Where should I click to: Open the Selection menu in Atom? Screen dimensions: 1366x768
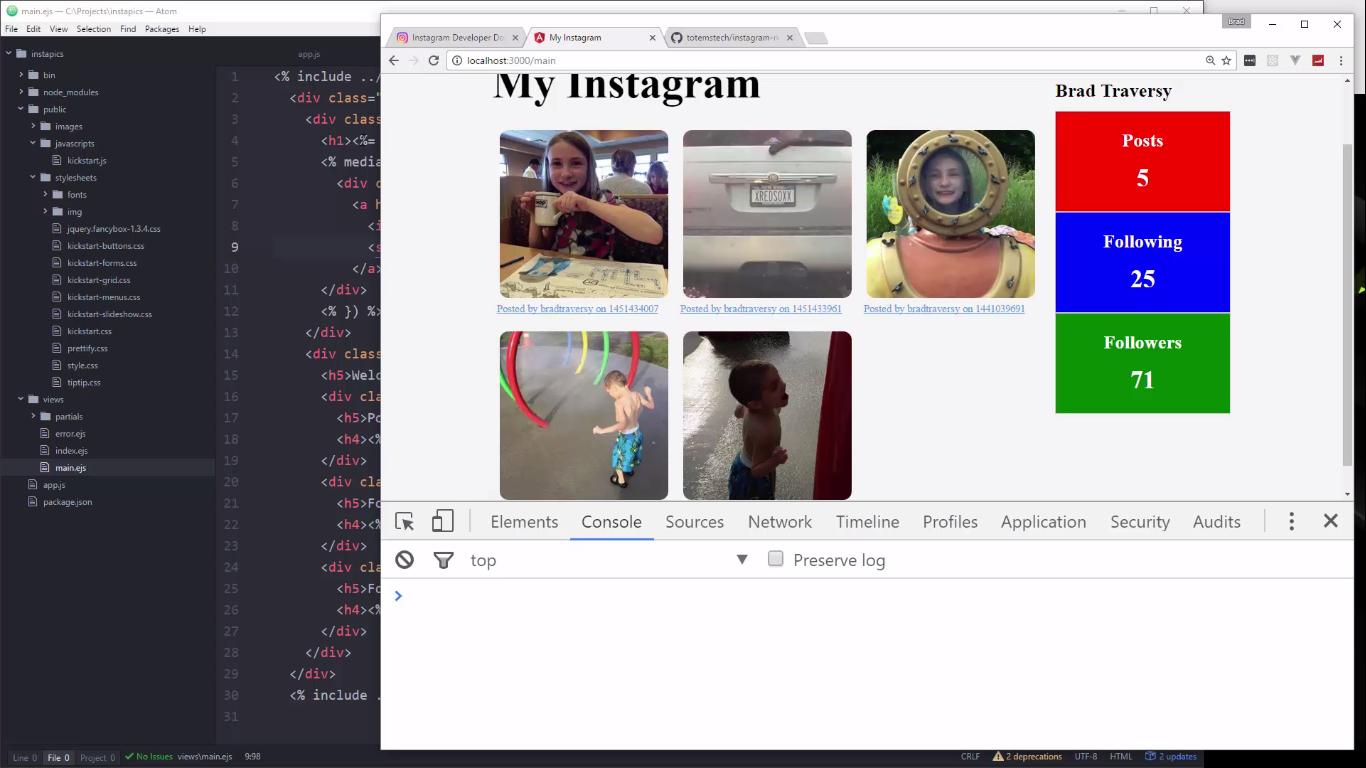coord(94,29)
